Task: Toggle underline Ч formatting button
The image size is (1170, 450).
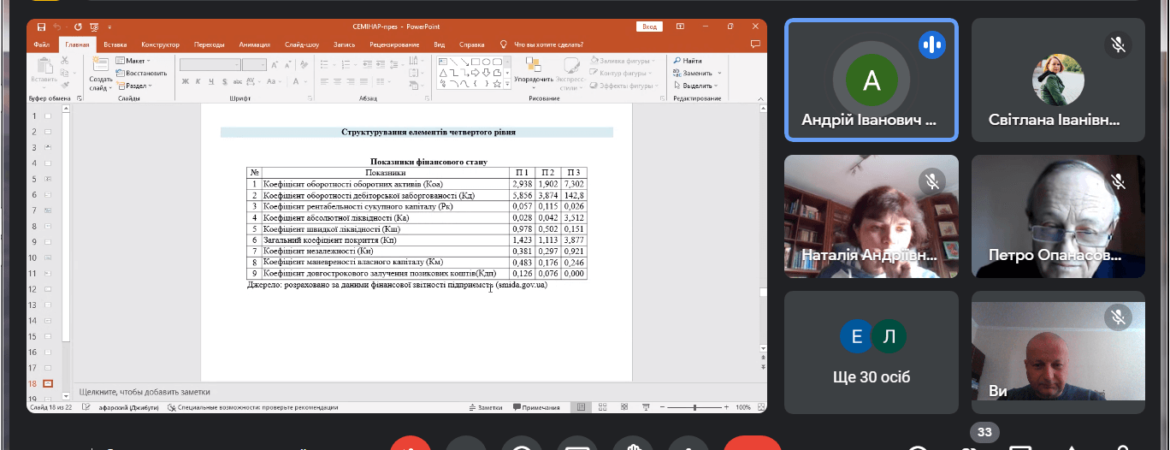Action: (x=212, y=81)
